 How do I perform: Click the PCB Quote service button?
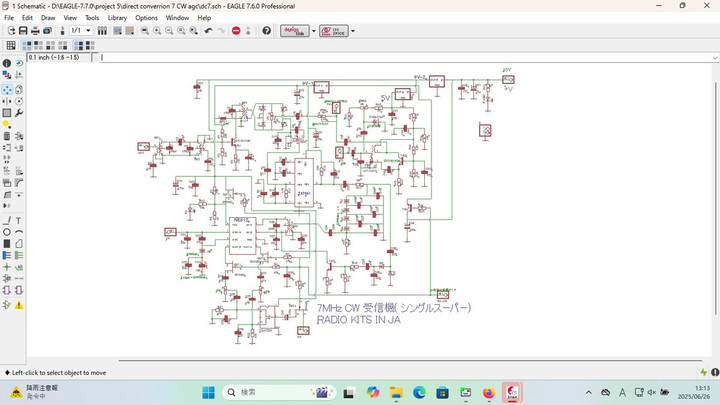pos(333,31)
